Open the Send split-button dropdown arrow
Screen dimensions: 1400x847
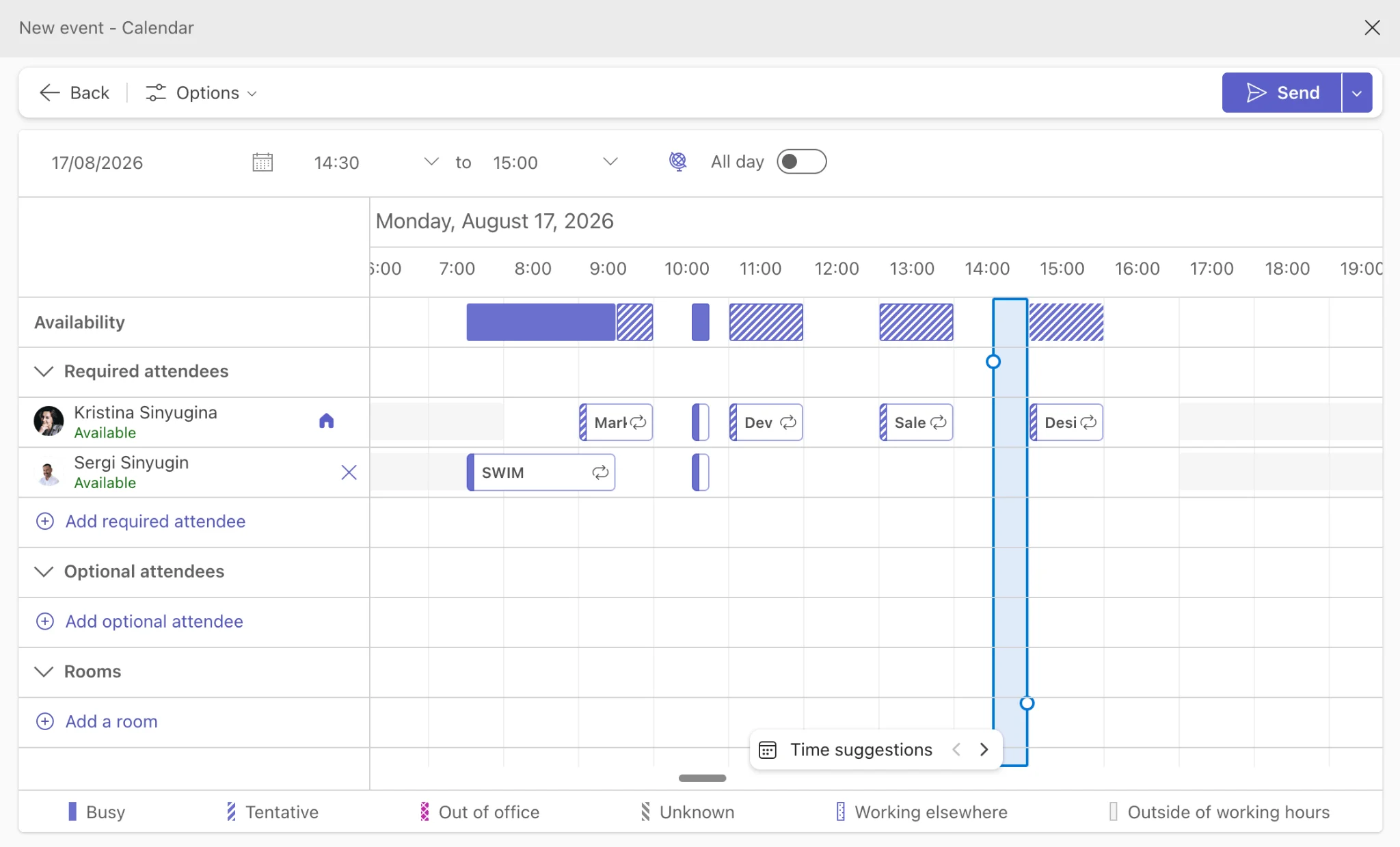click(1357, 93)
